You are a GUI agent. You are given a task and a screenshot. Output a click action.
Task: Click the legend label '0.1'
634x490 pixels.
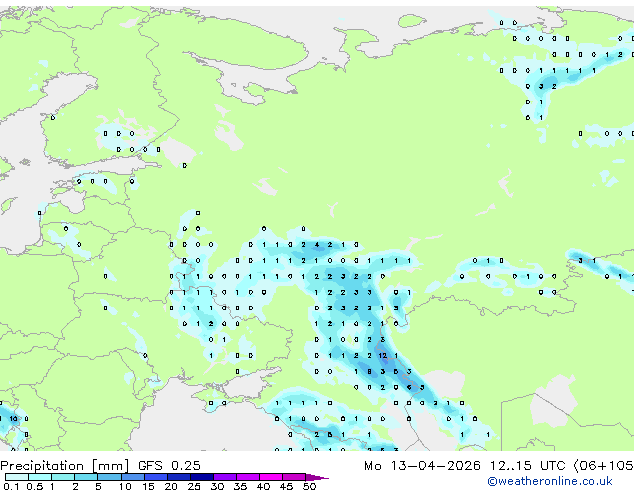tap(11, 486)
